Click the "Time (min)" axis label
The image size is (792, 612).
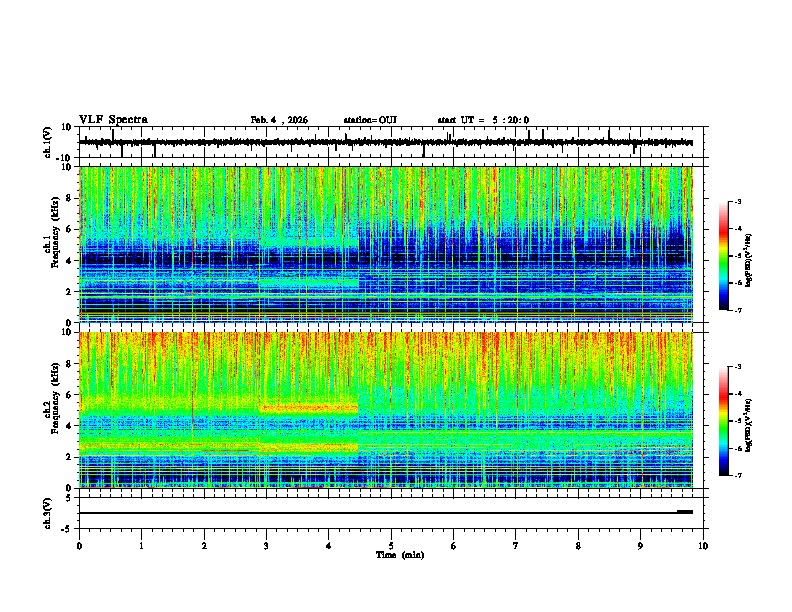click(x=400, y=555)
